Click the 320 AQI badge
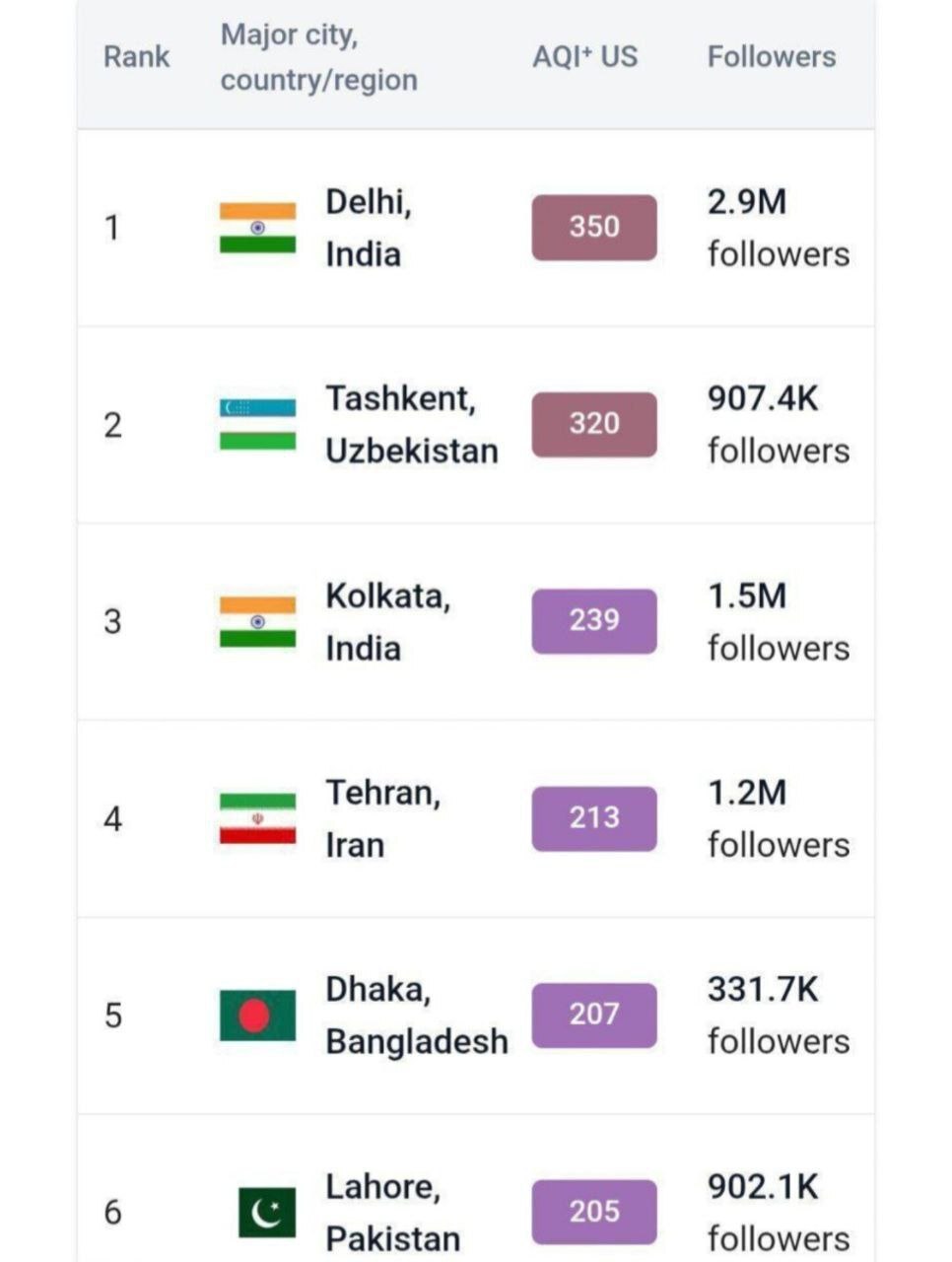The height and width of the screenshot is (1262, 952). pos(594,424)
